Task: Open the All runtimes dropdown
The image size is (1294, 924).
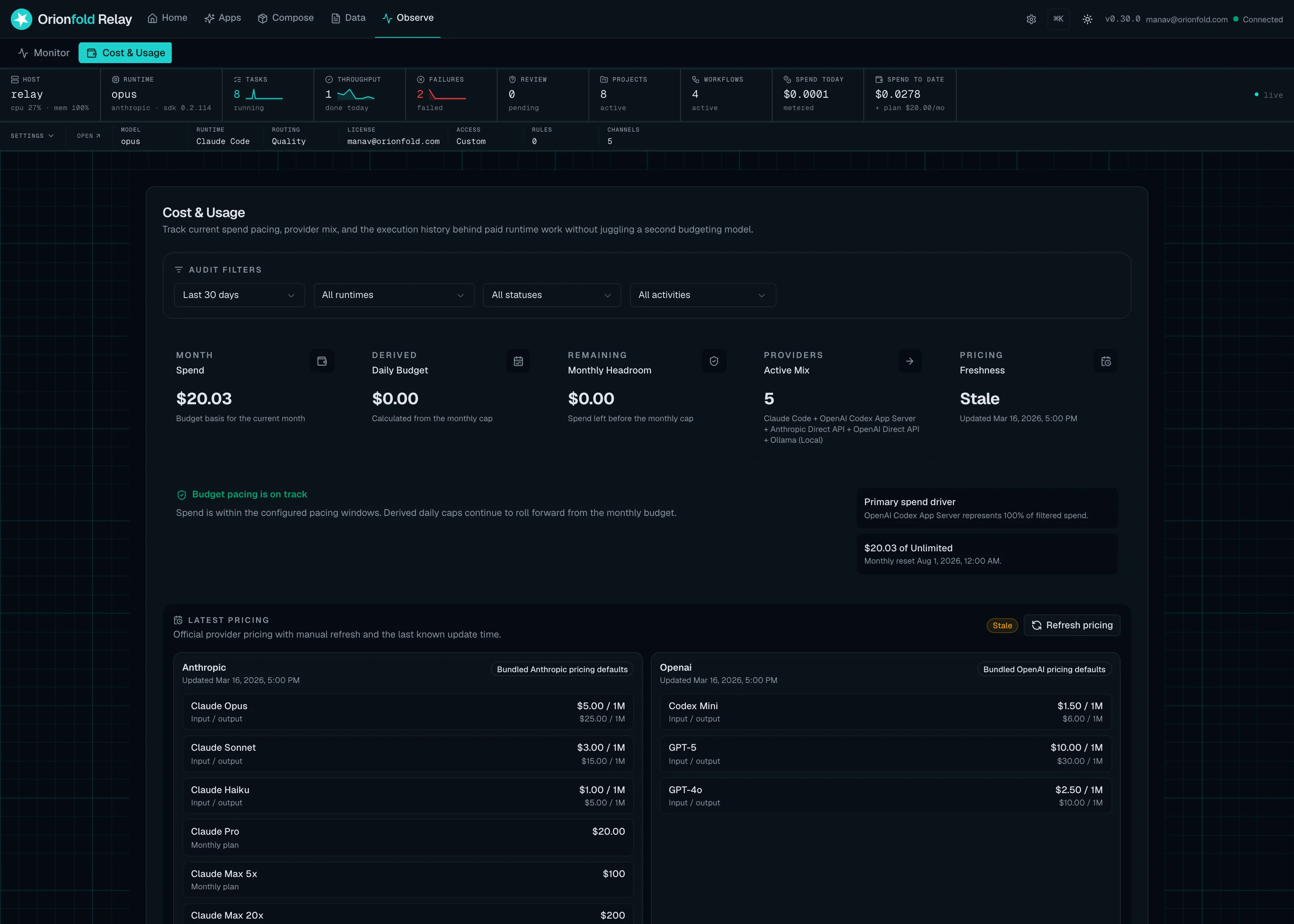Action: coord(394,295)
